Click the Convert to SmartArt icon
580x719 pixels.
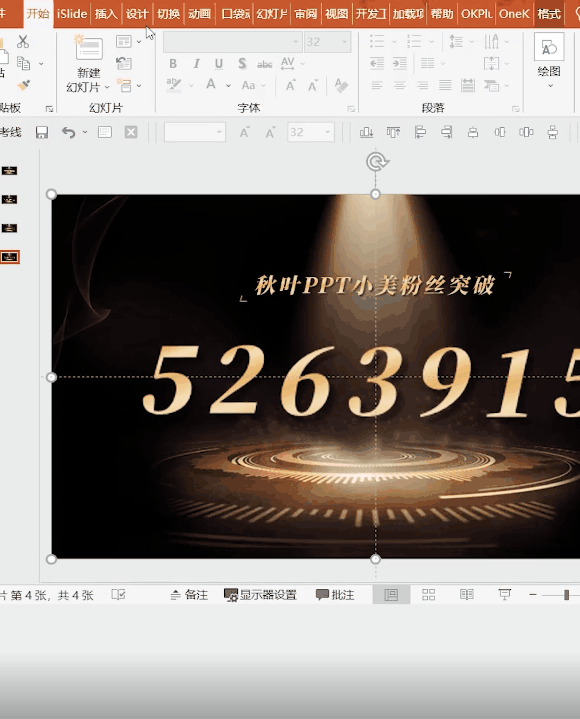491,85
